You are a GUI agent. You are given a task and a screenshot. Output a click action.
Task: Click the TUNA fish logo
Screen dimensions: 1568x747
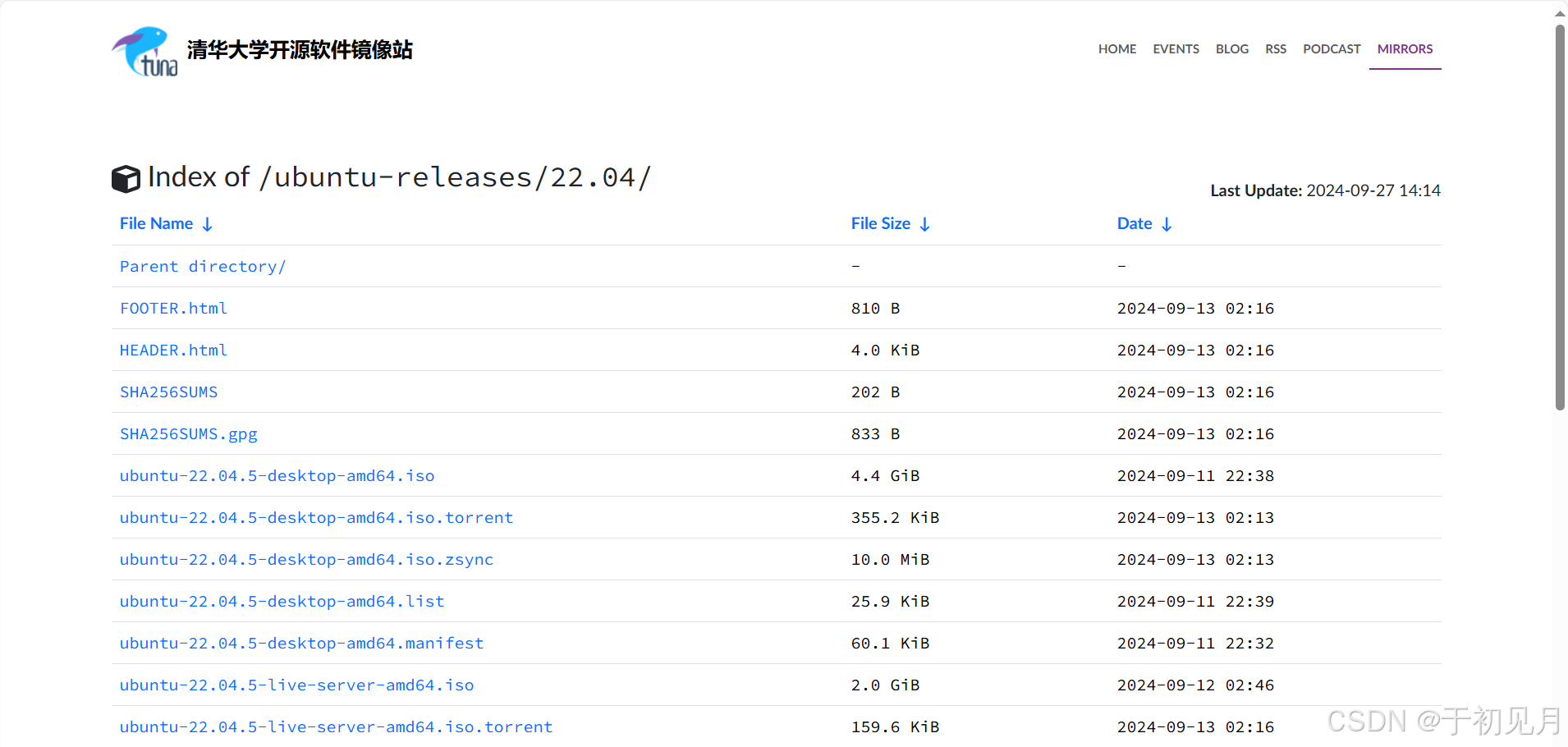pos(144,51)
